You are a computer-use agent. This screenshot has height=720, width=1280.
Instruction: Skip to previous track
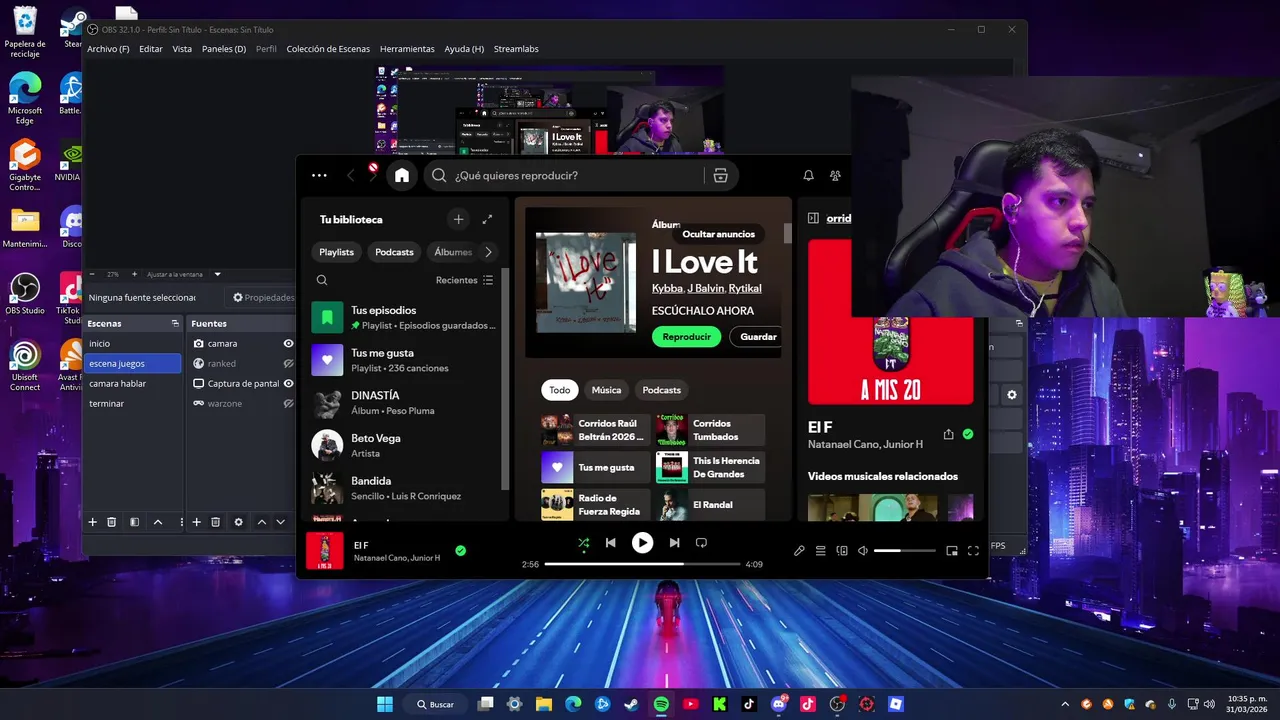(610, 543)
